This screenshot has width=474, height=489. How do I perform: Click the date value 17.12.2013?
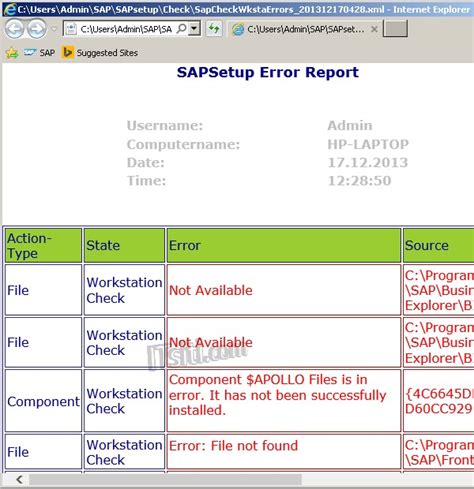click(x=368, y=163)
